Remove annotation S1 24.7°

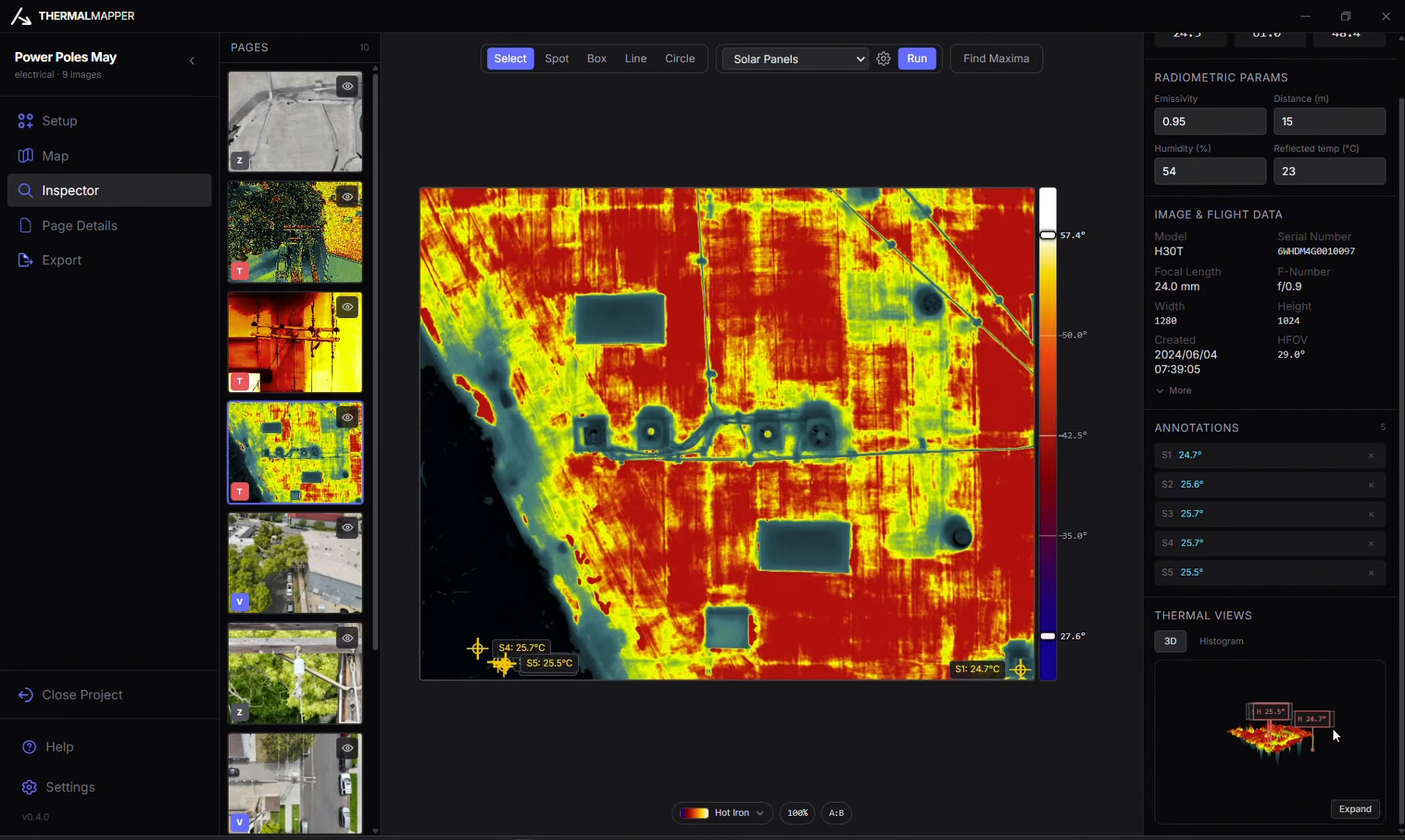[1372, 456]
